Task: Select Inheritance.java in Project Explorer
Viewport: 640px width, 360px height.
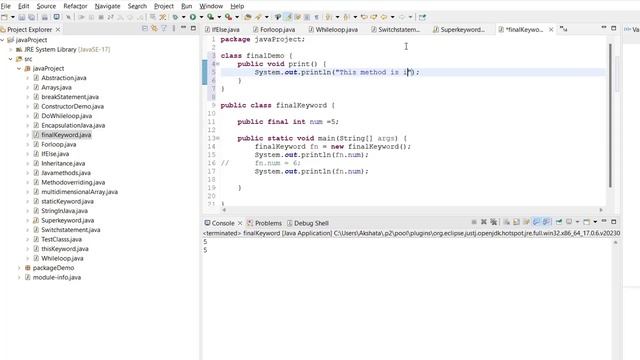Action: click(x=63, y=163)
